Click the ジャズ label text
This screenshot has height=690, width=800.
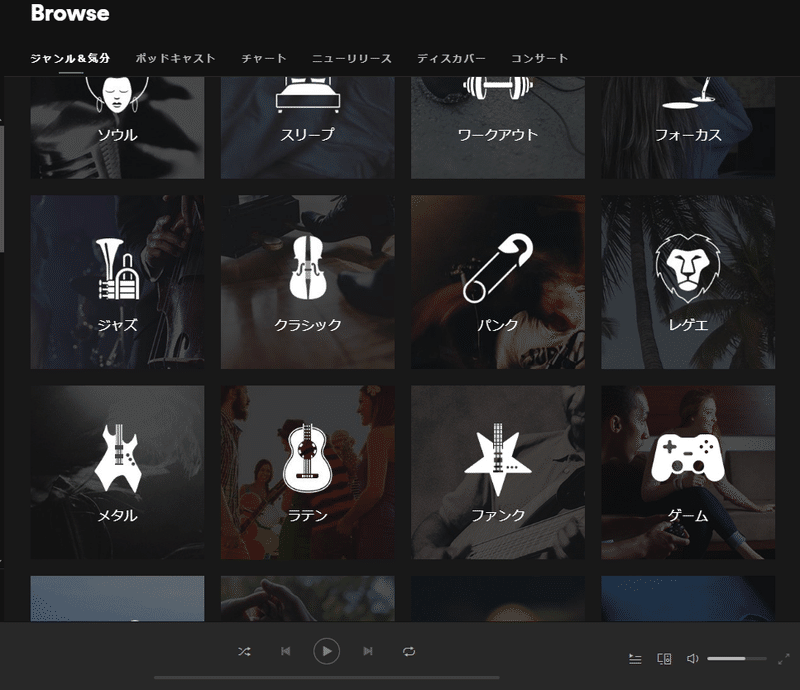click(117, 325)
